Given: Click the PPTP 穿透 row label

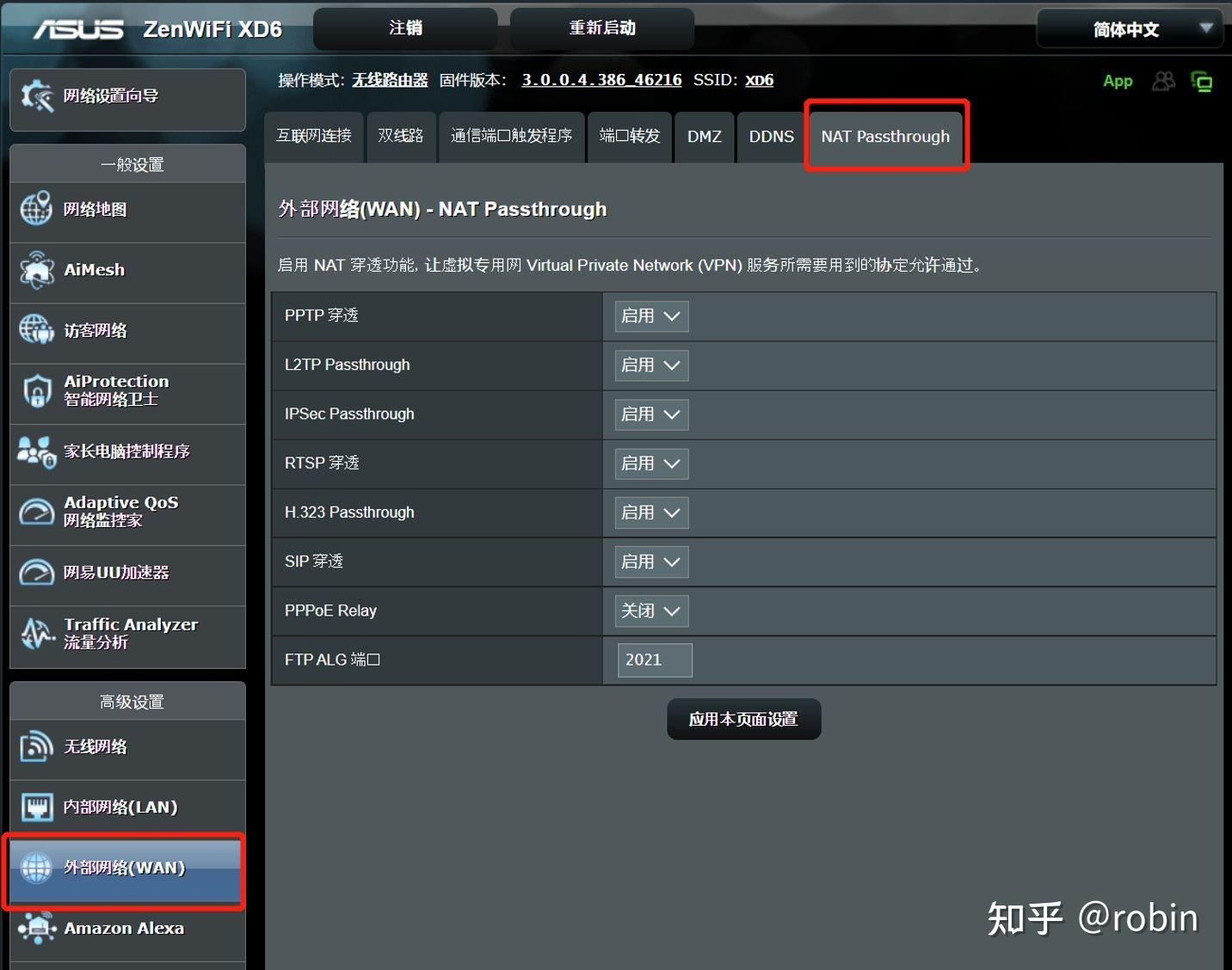Looking at the screenshot, I should [322, 316].
